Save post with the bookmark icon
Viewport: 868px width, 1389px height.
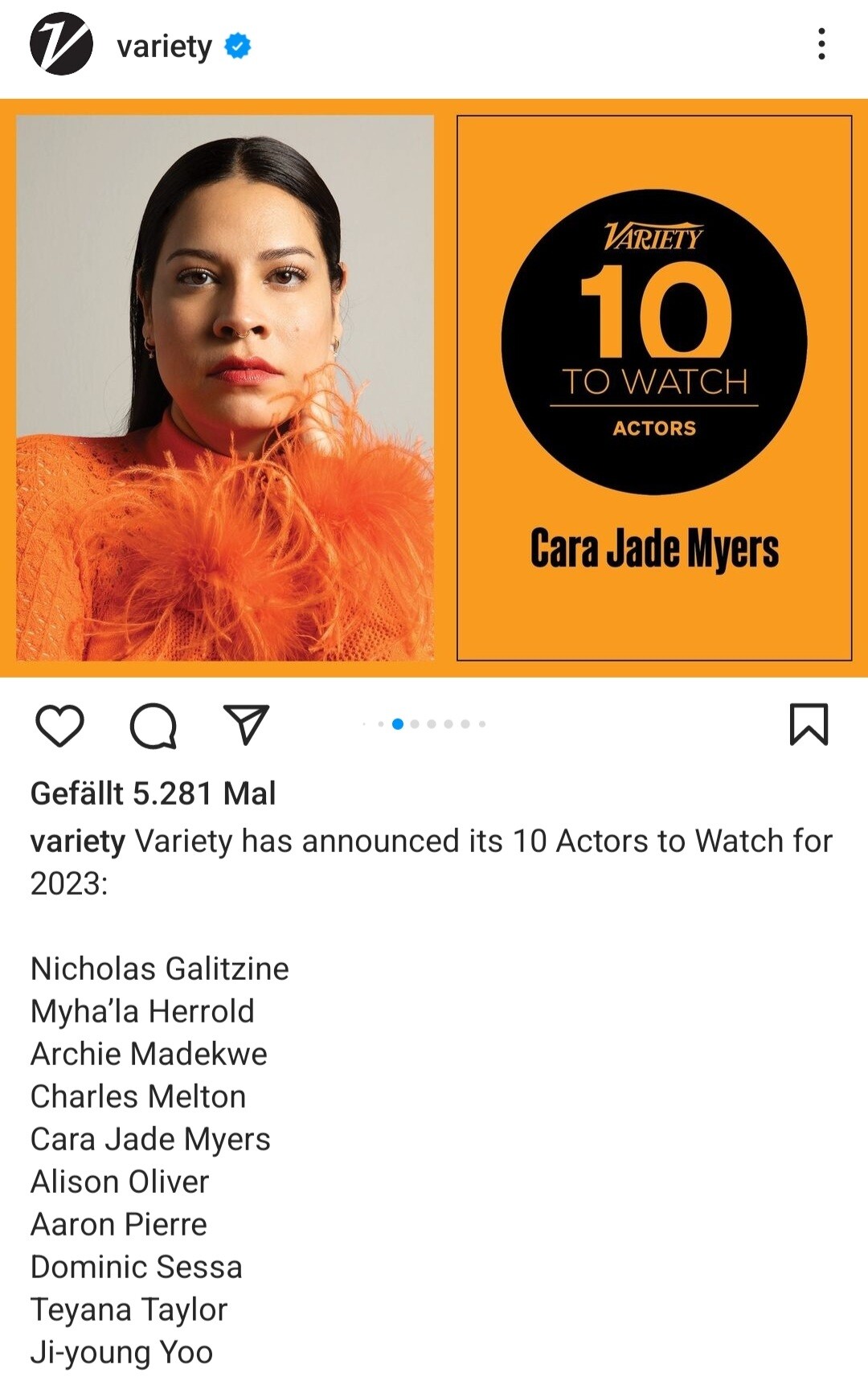pyautogui.click(x=809, y=724)
